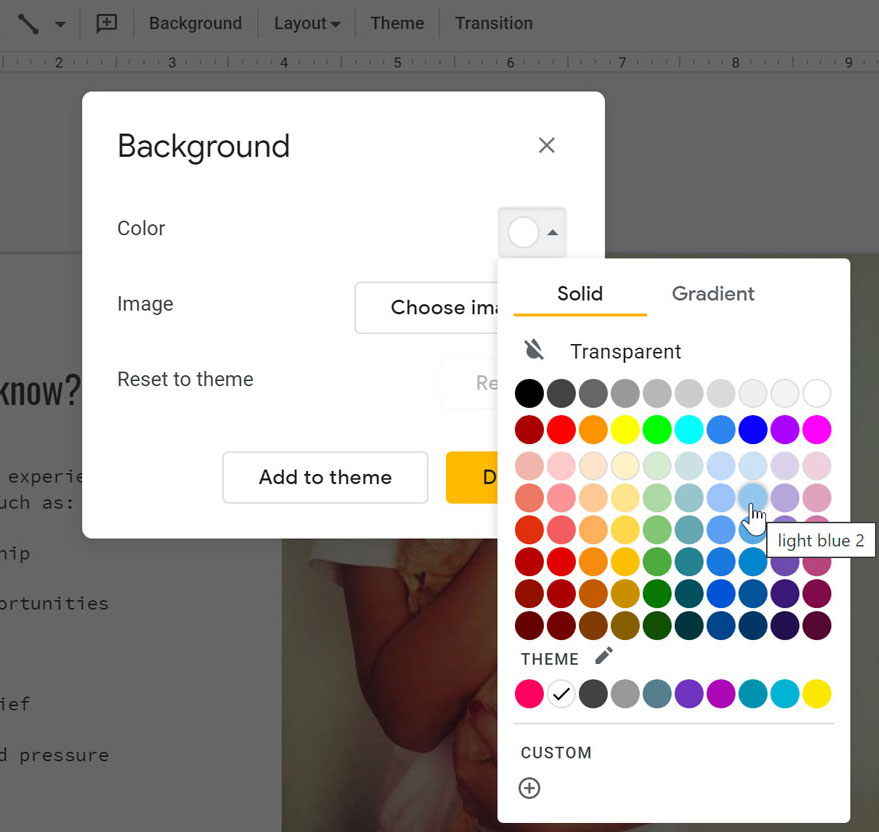Select the light blue 2 swatch
Screen dimensions: 879x832
[753, 497]
